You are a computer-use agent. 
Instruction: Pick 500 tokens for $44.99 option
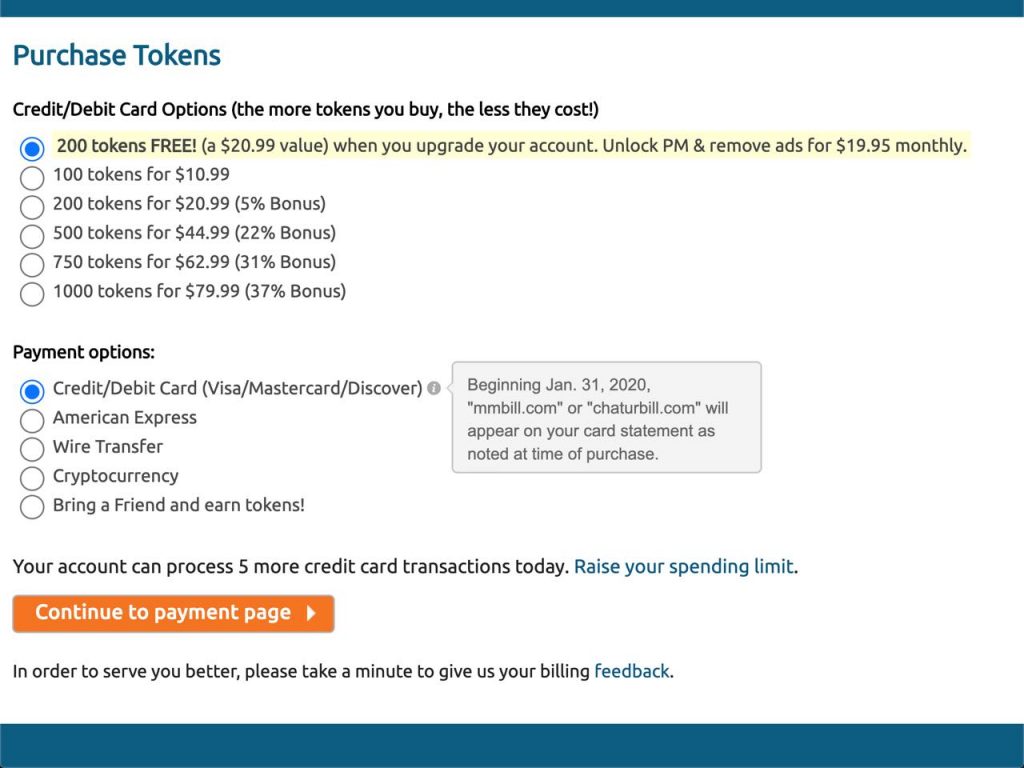pyautogui.click(x=32, y=235)
